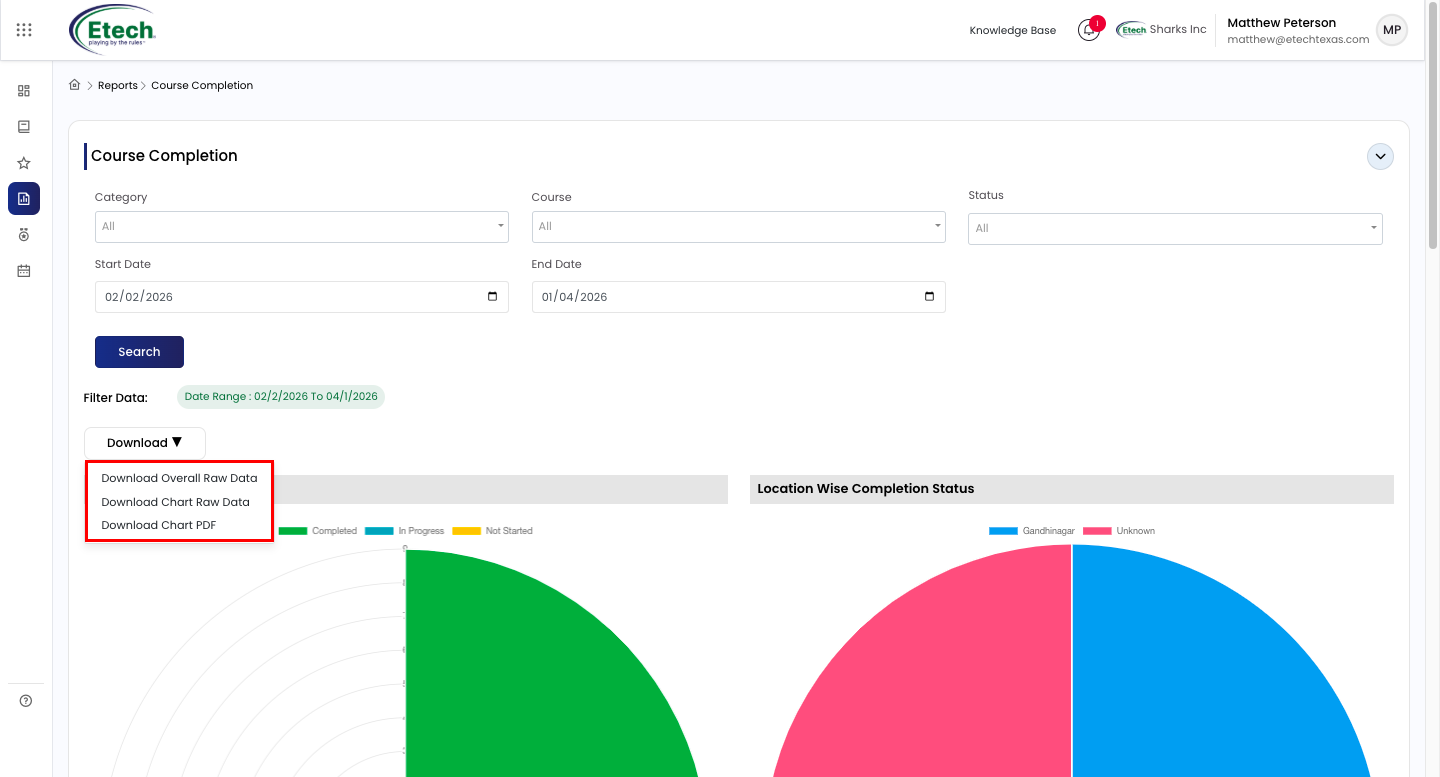This screenshot has width=1440, height=777.
Task: Go to home via breadcrumb icon
Action: coord(74,85)
